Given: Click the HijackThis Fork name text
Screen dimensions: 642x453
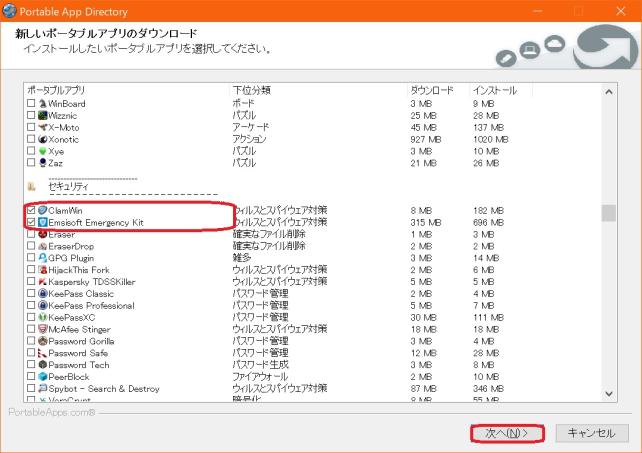Looking at the screenshot, I should point(79,270).
